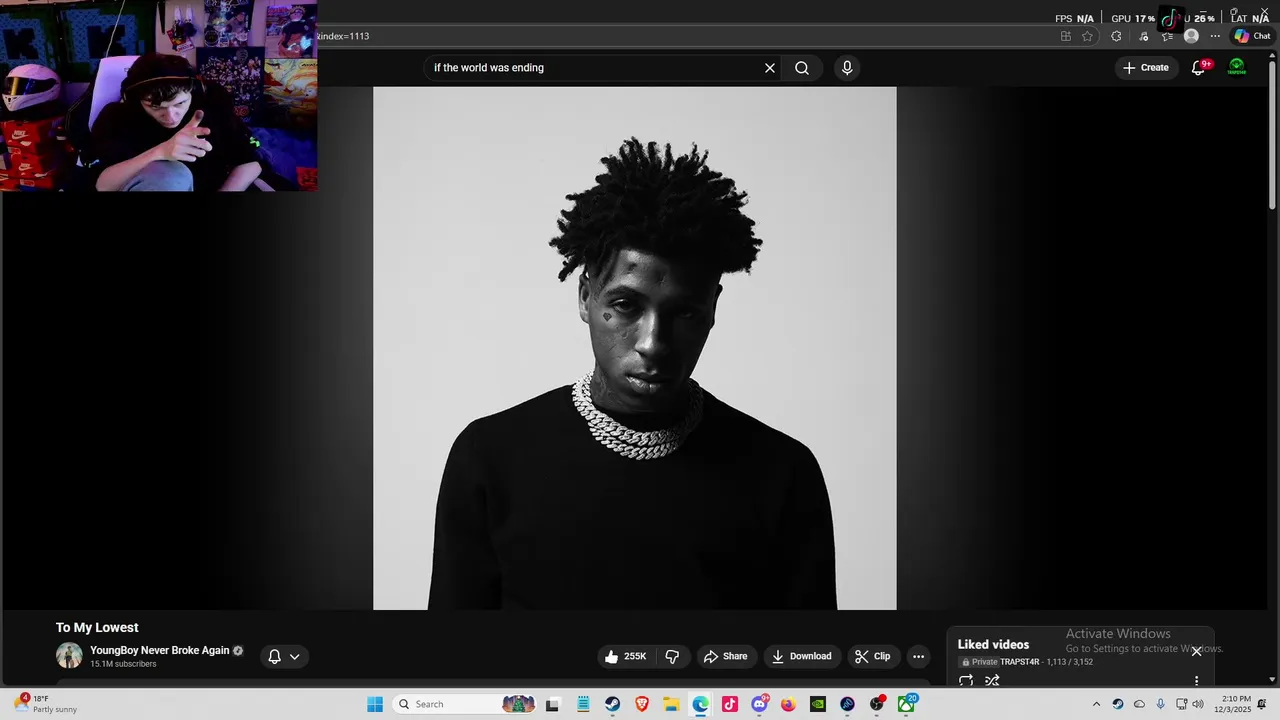Open Task View on taskbar
This screenshot has height=720, width=1280.
[x=552, y=704]
